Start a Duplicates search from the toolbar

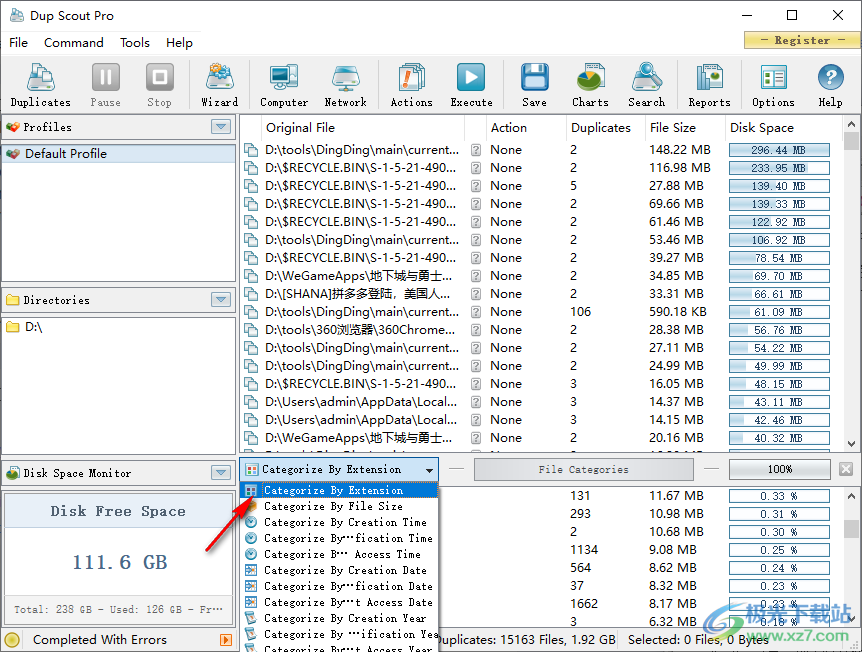click(41, 85)
